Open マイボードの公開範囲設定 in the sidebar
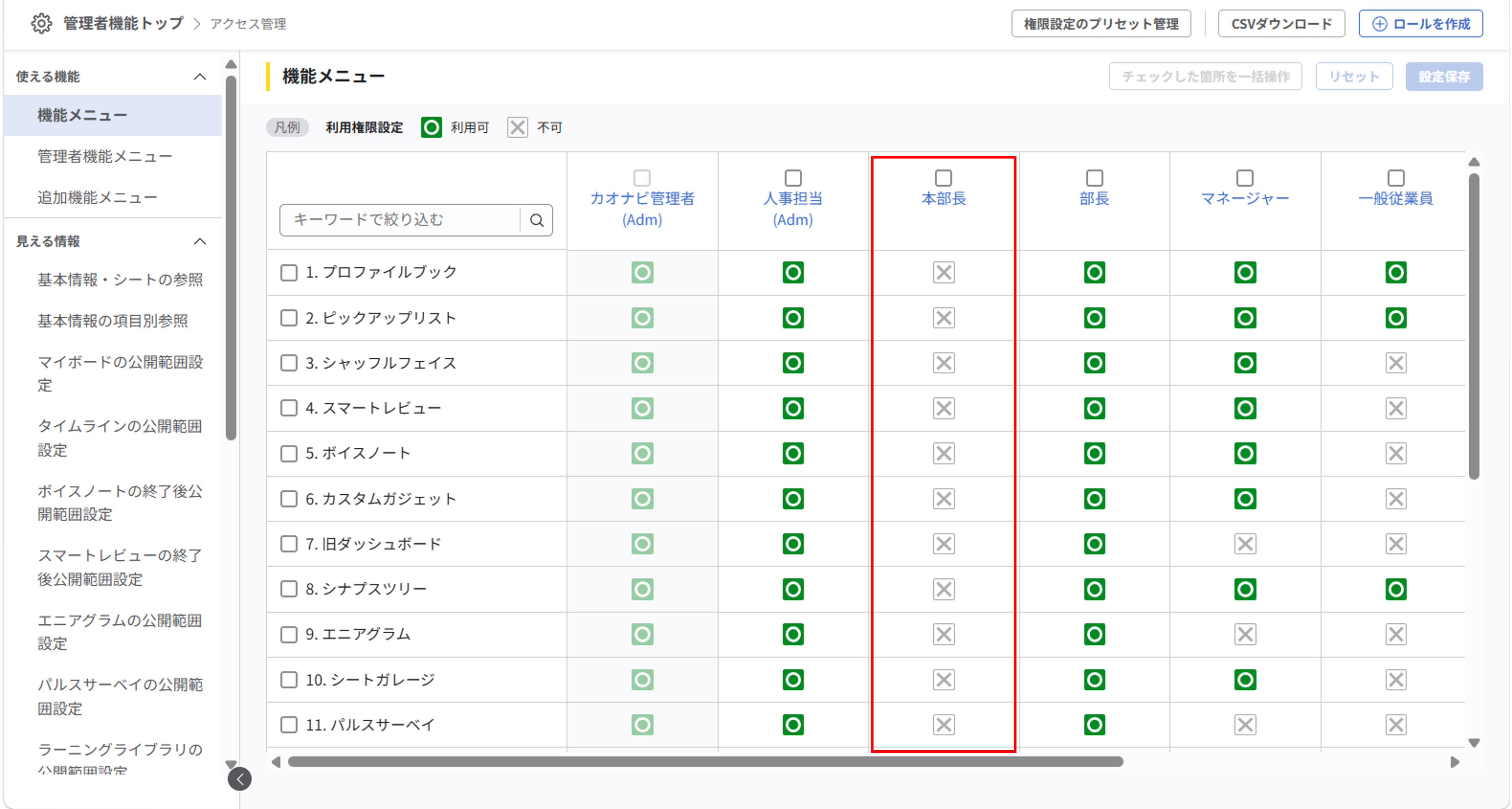This screenshot has width=1512, height=809. [120, 373]
